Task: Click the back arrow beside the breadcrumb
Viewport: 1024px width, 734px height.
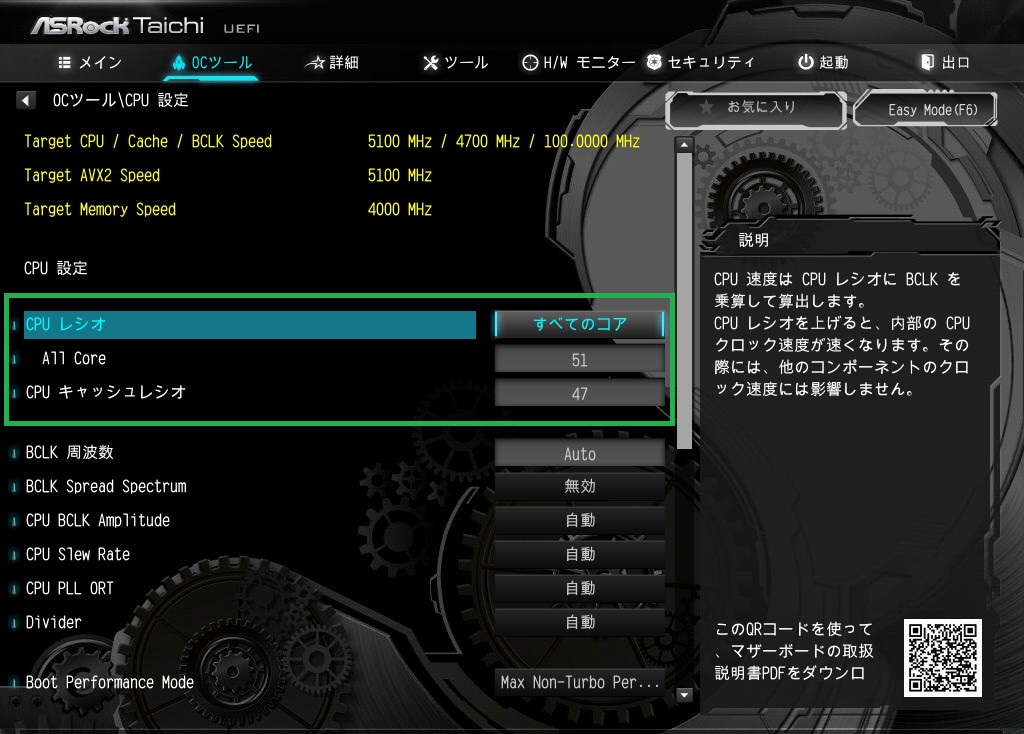Action: click(x=27, y=100)
